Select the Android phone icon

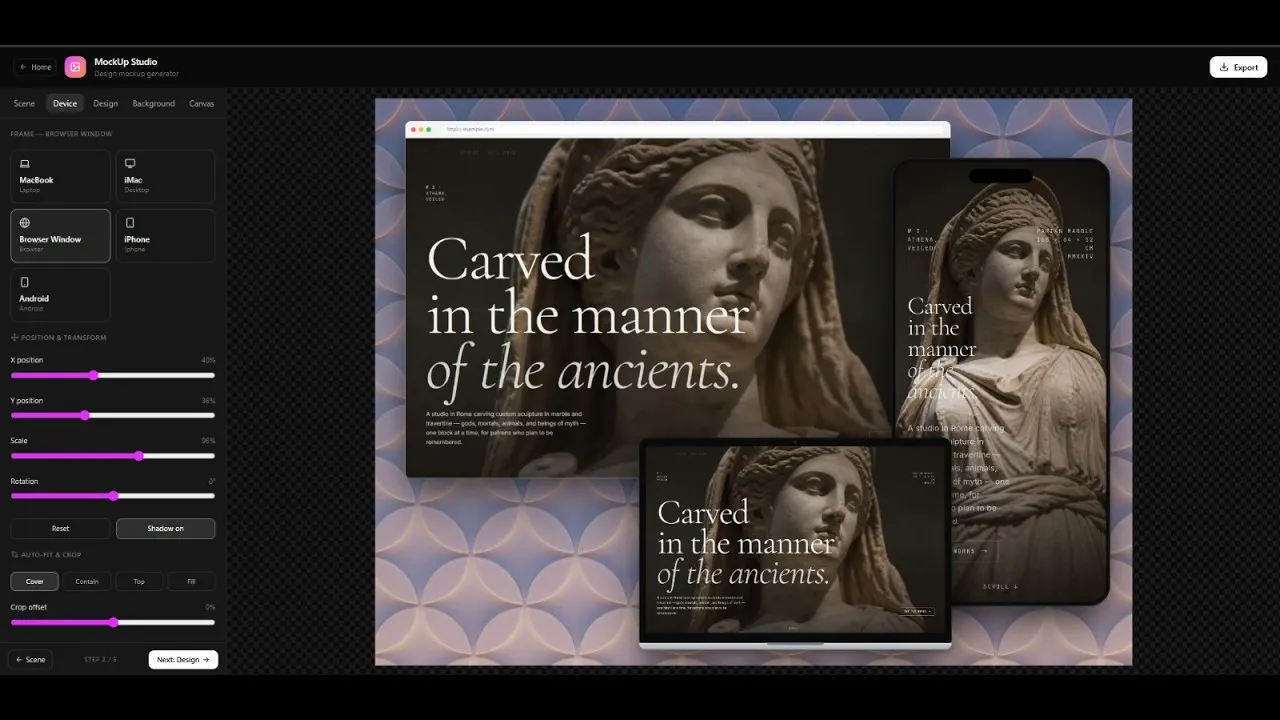coord(25,282)
